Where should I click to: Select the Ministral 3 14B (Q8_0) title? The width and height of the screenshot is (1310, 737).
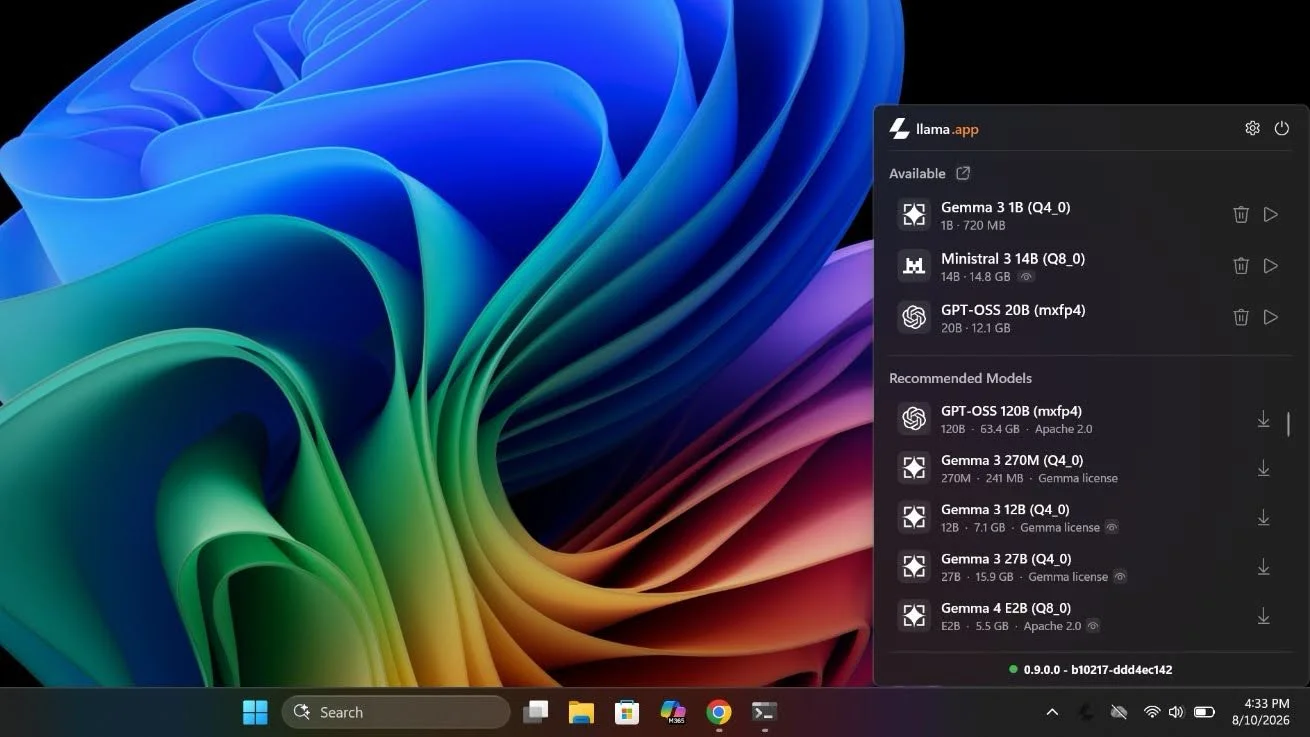pos(1013,258)
